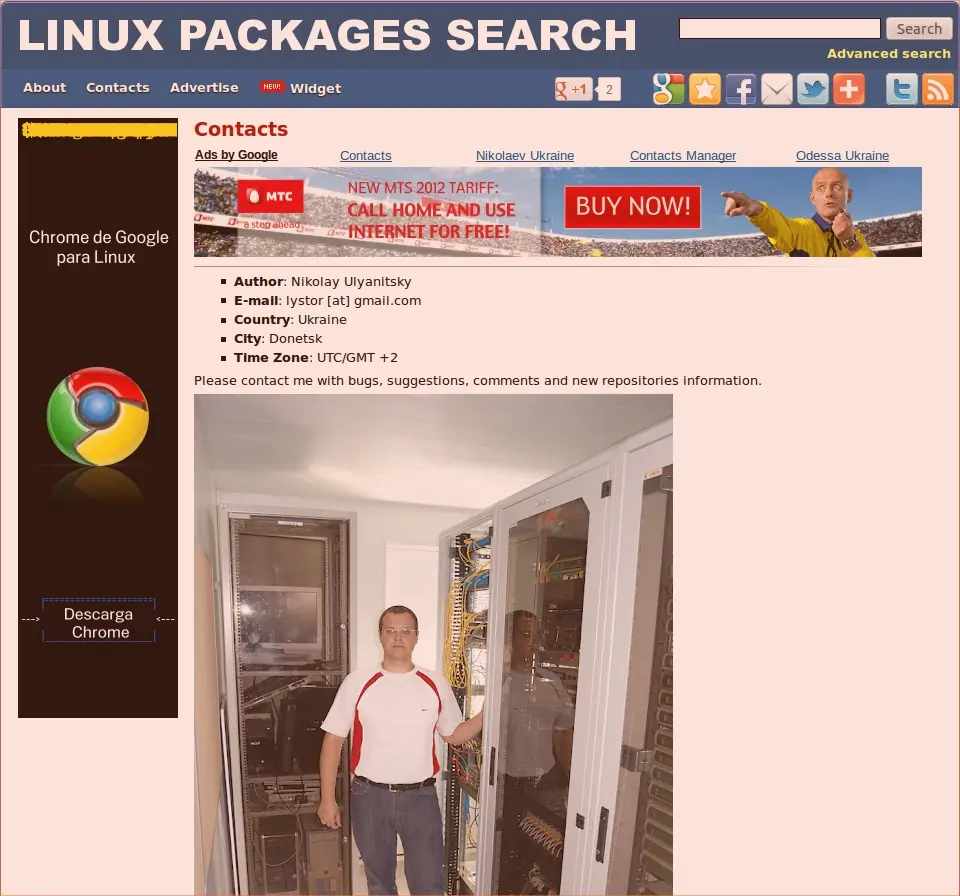The image size is (960, 896).
Task: Click the LINUX PACKAGES SEARCH site title
Action: (328, 35)
